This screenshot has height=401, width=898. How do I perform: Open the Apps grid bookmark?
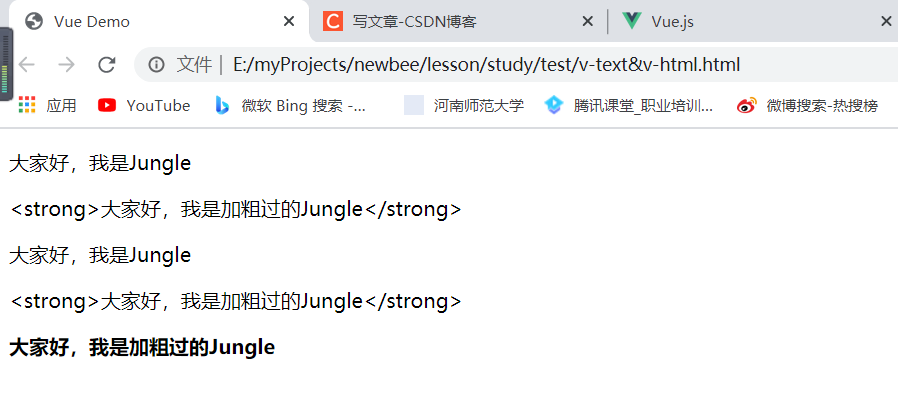(48, 105)
